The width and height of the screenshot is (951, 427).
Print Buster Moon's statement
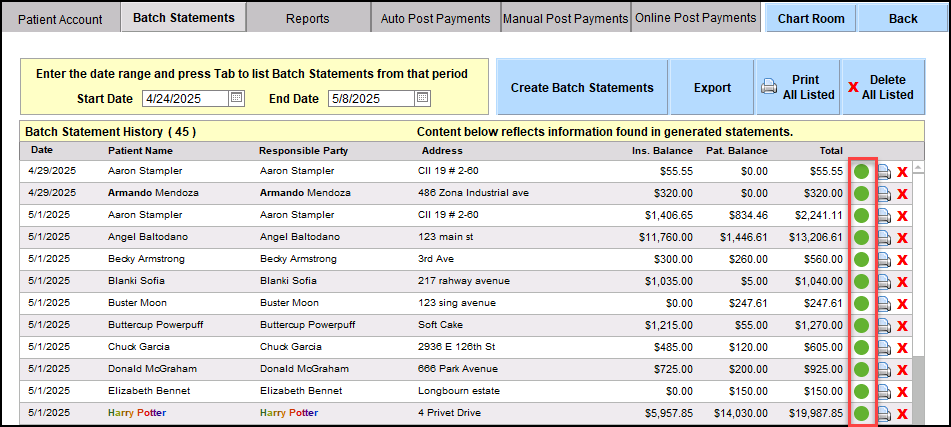tap(884, 303)
